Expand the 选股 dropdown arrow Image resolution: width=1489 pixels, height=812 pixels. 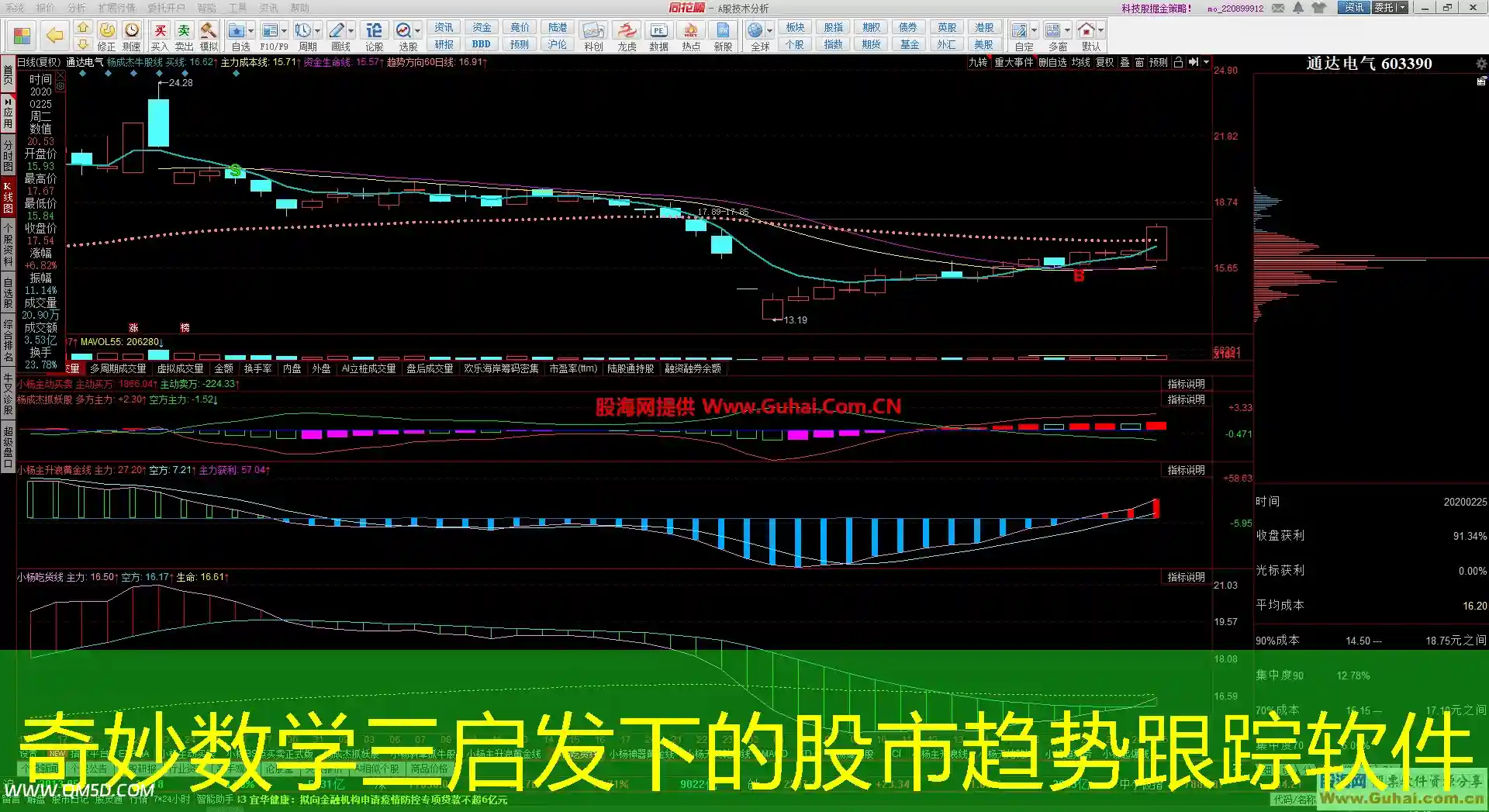pos(417,31)
